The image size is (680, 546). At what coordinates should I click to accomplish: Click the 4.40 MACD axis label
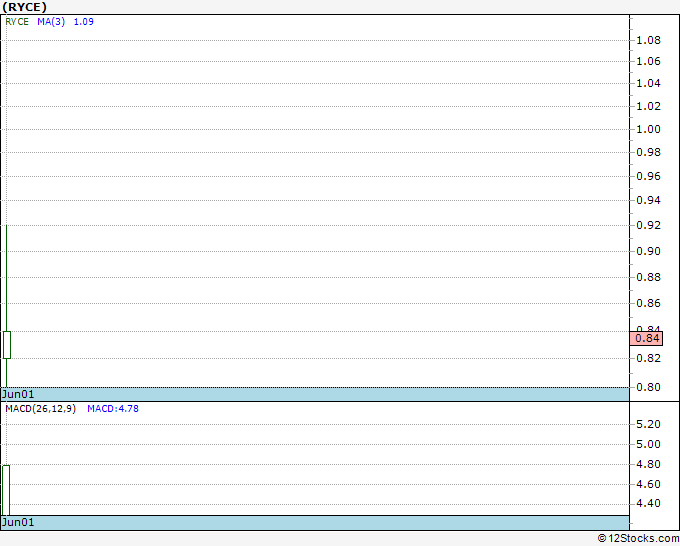[x=648, y=503]
